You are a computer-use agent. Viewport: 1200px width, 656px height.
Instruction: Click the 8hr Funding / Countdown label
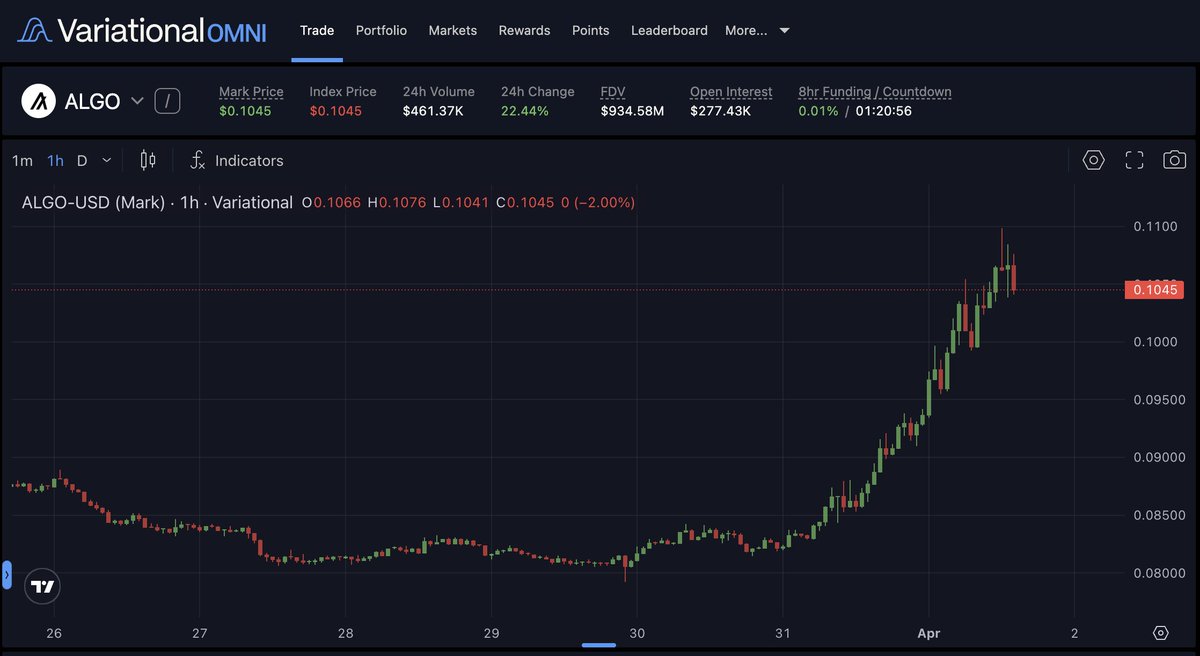tap(875, 92)
